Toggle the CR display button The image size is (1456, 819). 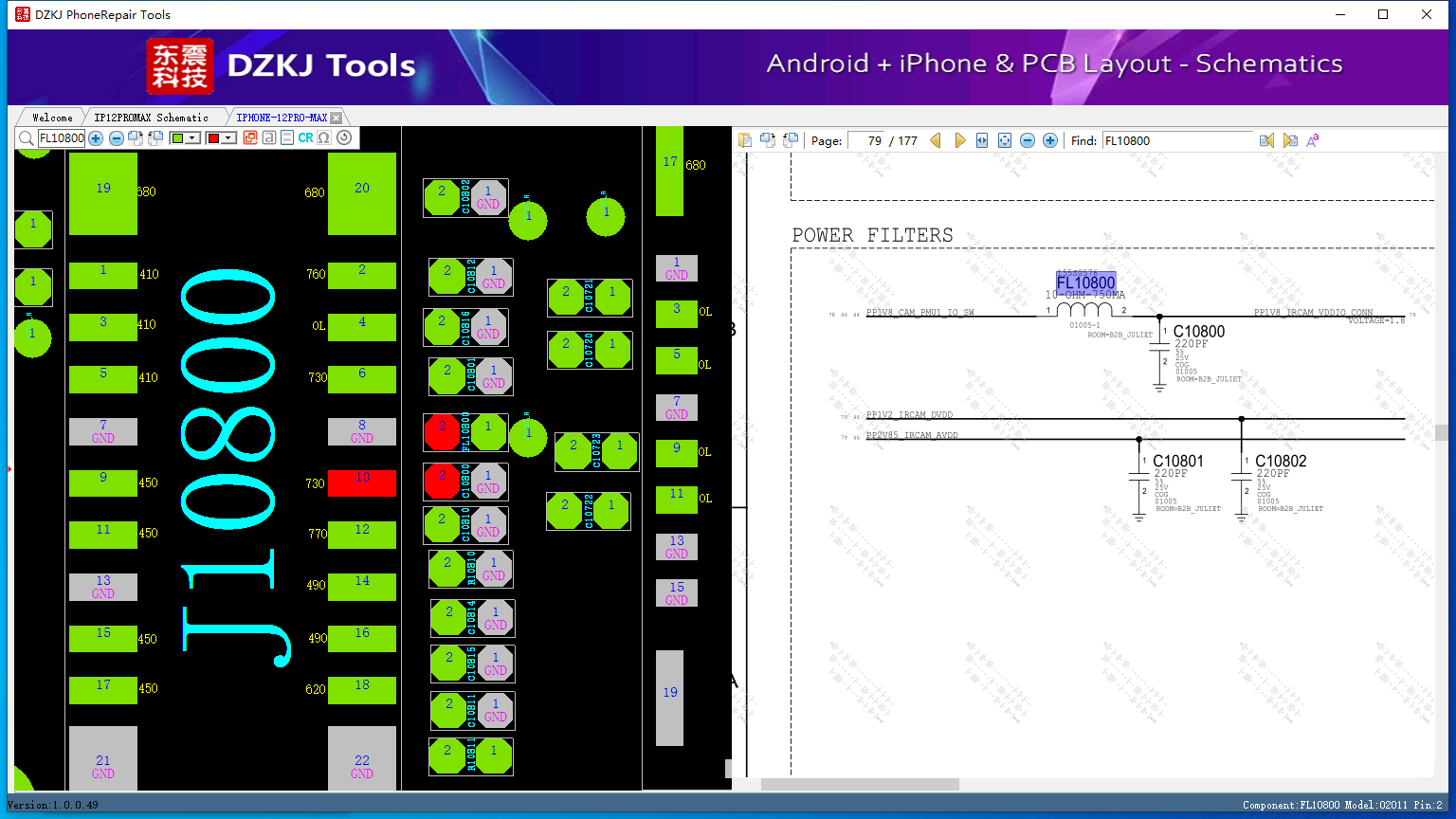coord(305,138)
